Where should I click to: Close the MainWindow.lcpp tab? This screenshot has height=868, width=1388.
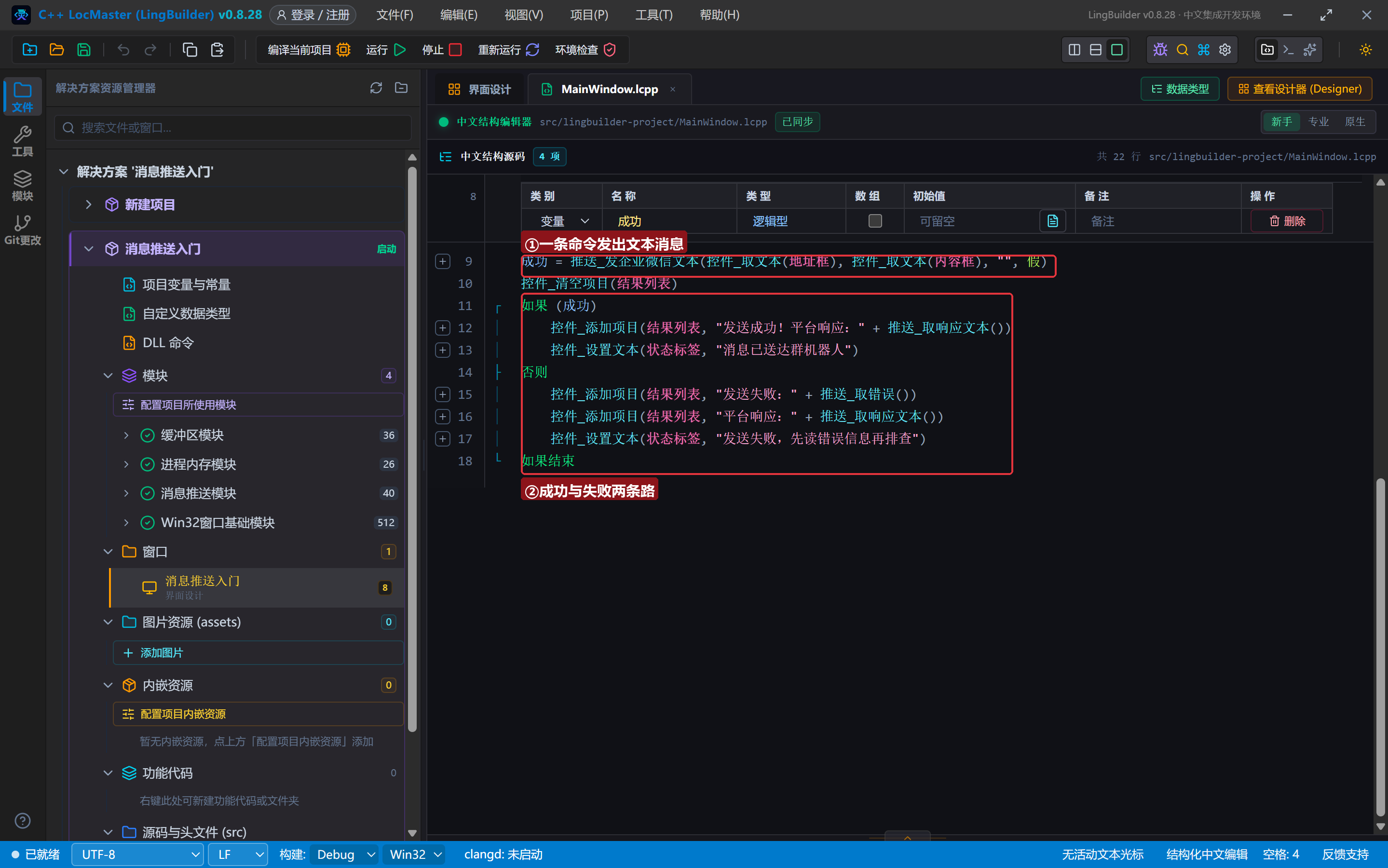click(x=673, y=89)
